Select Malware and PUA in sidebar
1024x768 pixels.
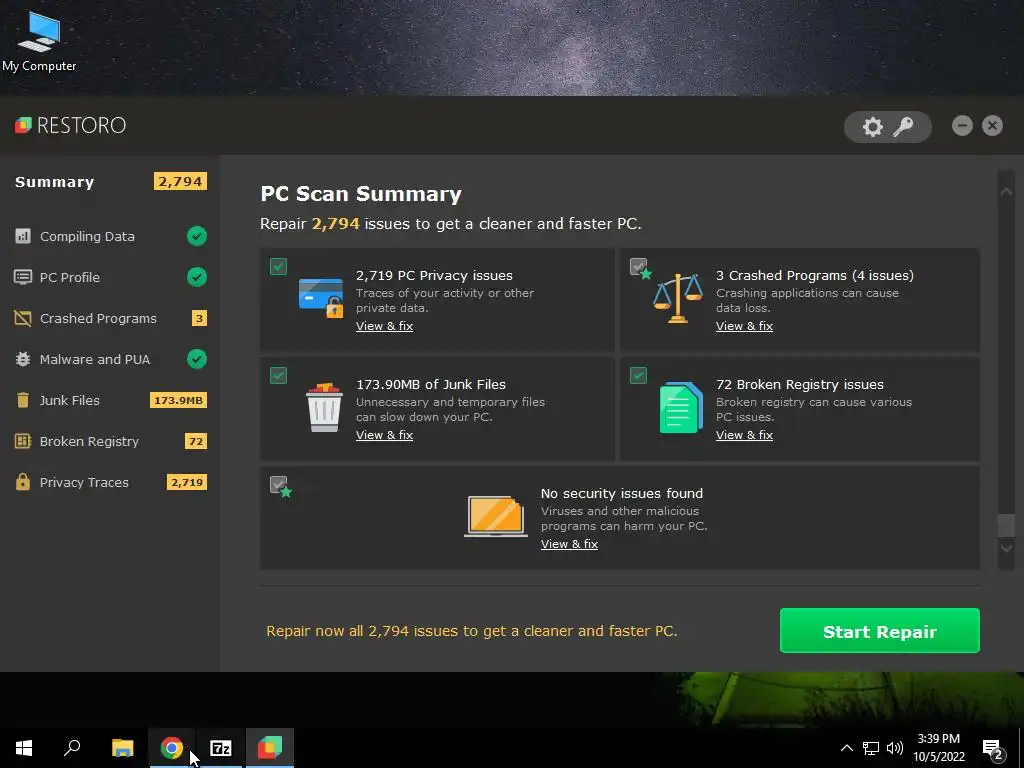[110, 359]
